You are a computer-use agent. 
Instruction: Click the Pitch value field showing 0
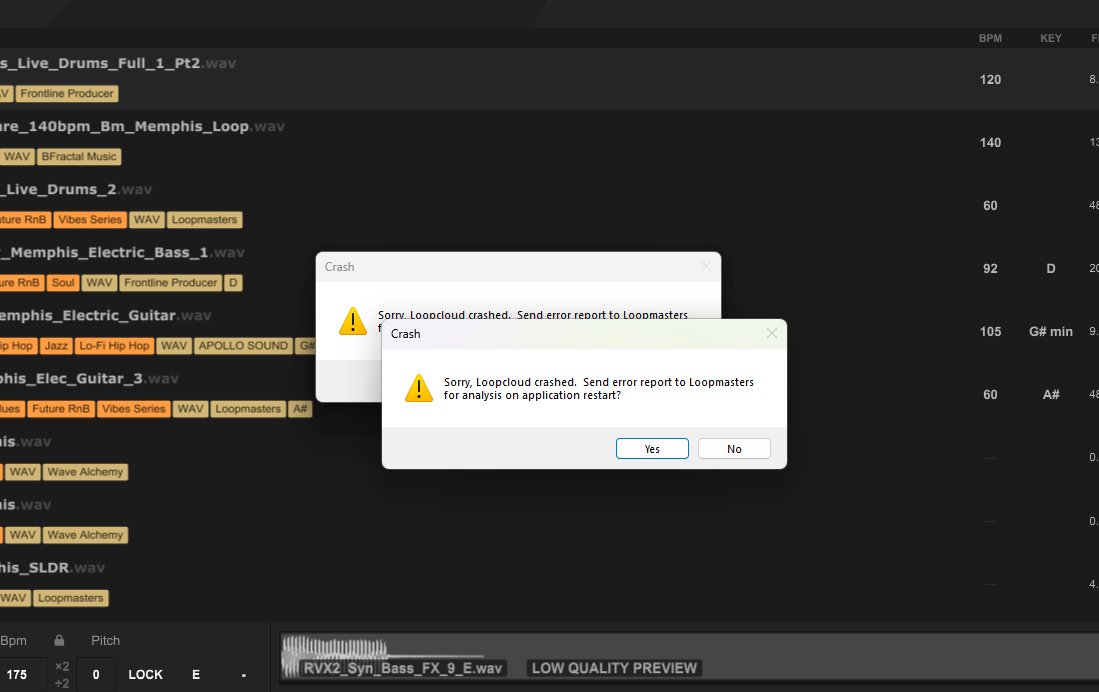[x=96, y=674]
